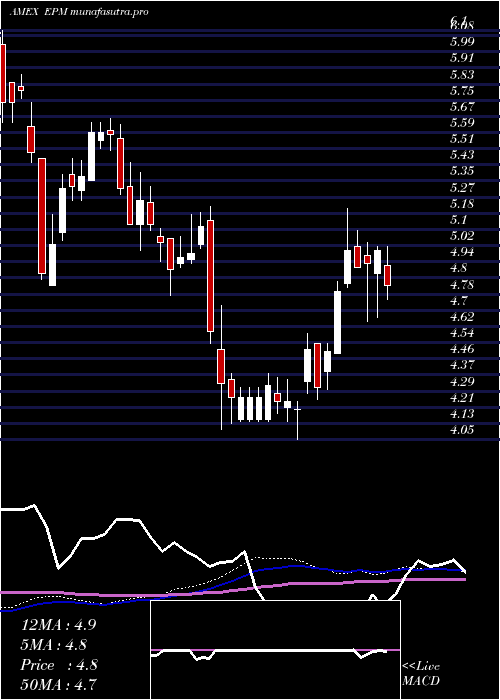This screenshot has width=500, height=700.
Task: Click the 5.99 price axis label
Action: click(462, 42)
